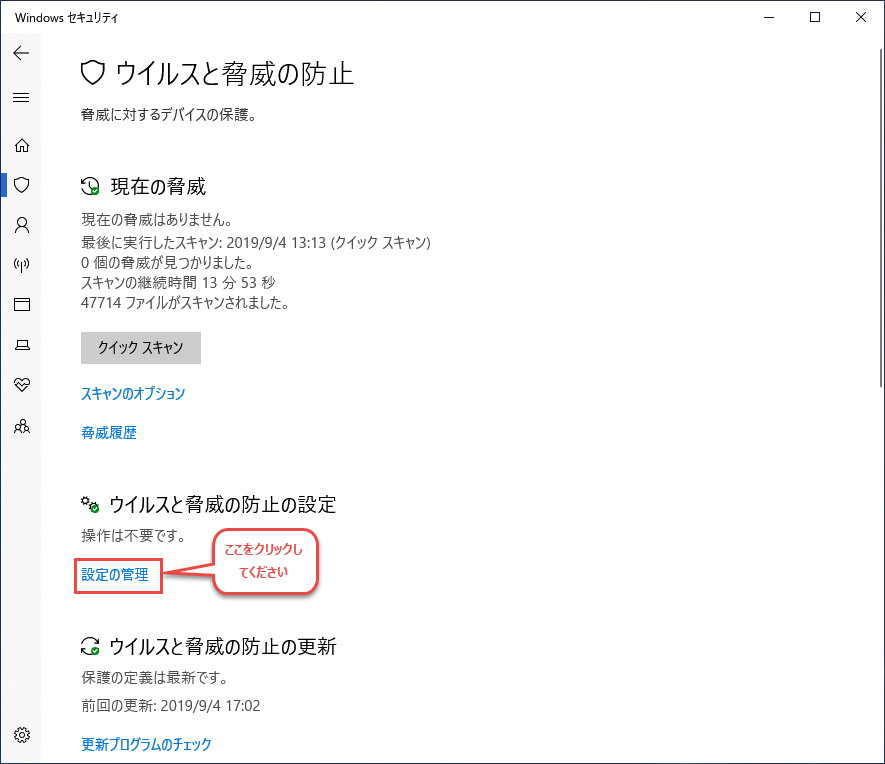885x764 pixels.
Task: Open device performance heart icon
Action: coord(21,385)
